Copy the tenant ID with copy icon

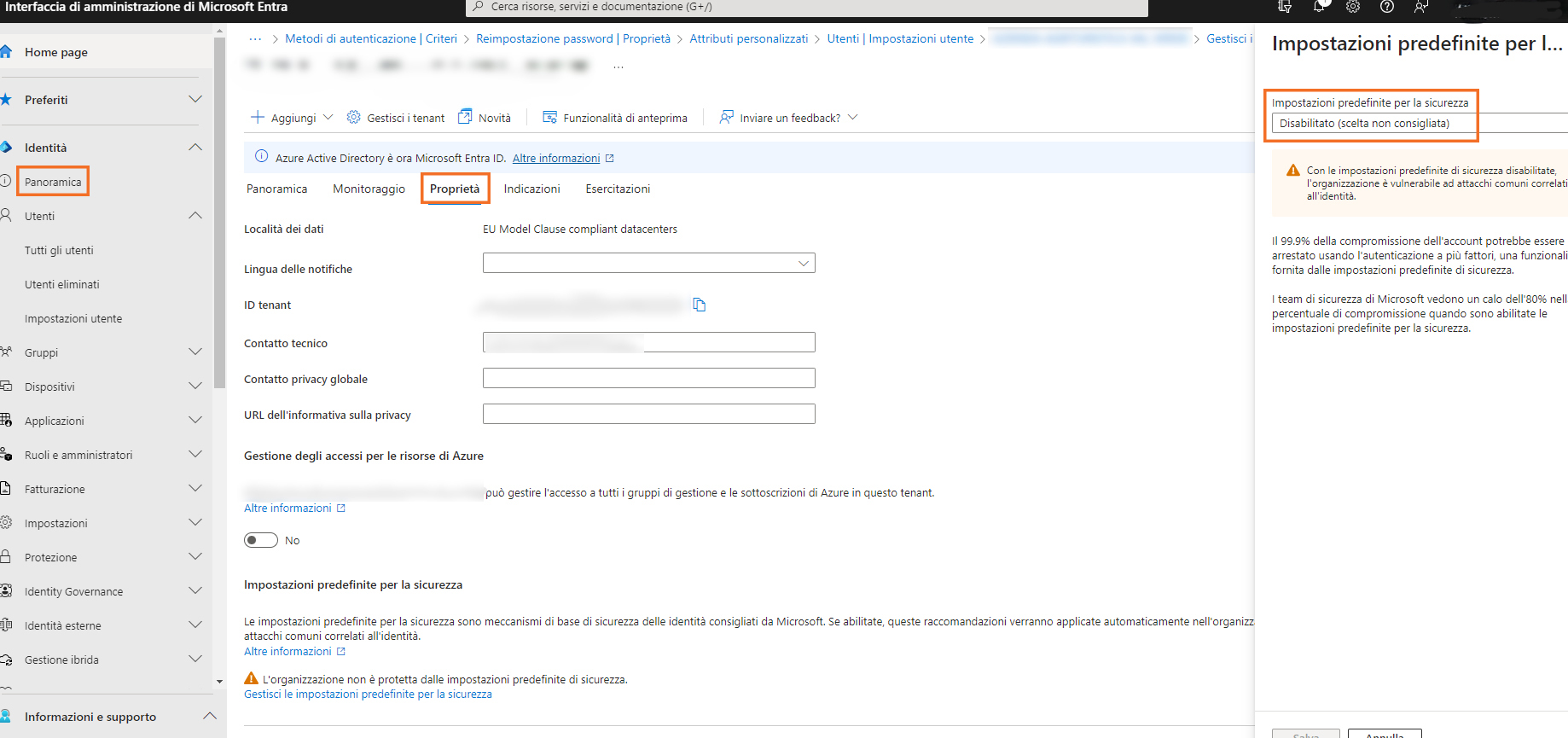pyautogui.click(x=700, y=305)
